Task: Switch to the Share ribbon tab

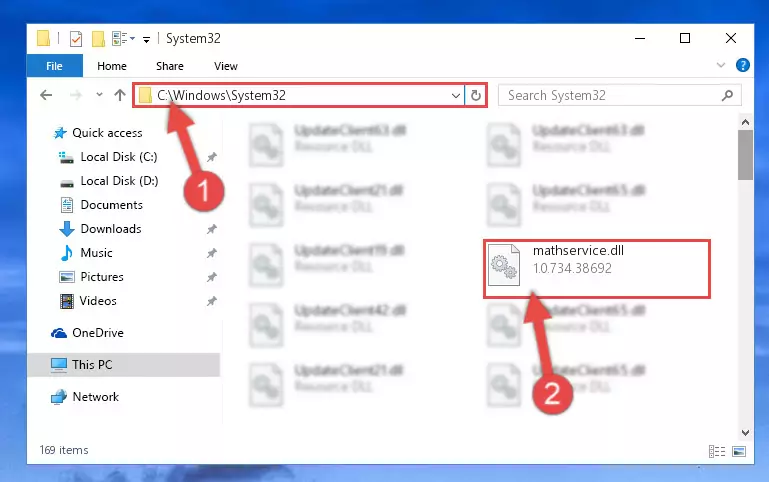Action: click(170, 66)
